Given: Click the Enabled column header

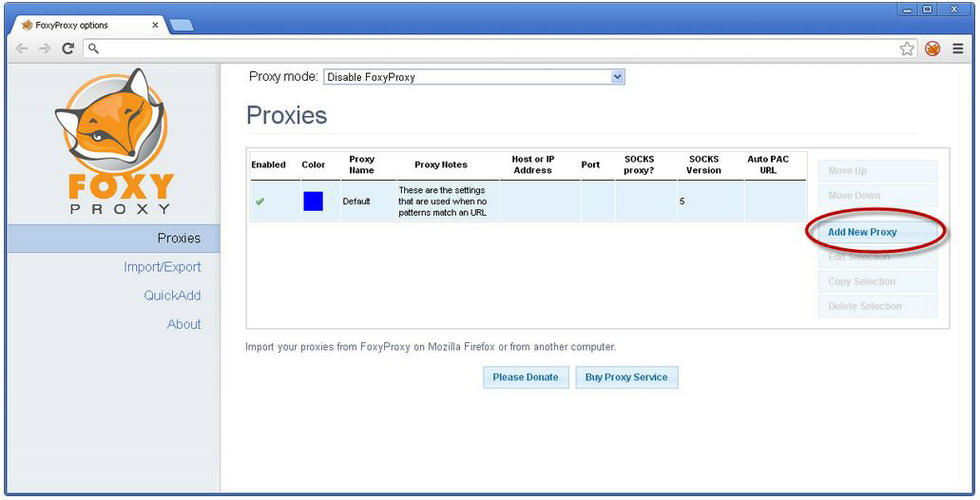Looking at the screenshot, I should click(269, 165).
